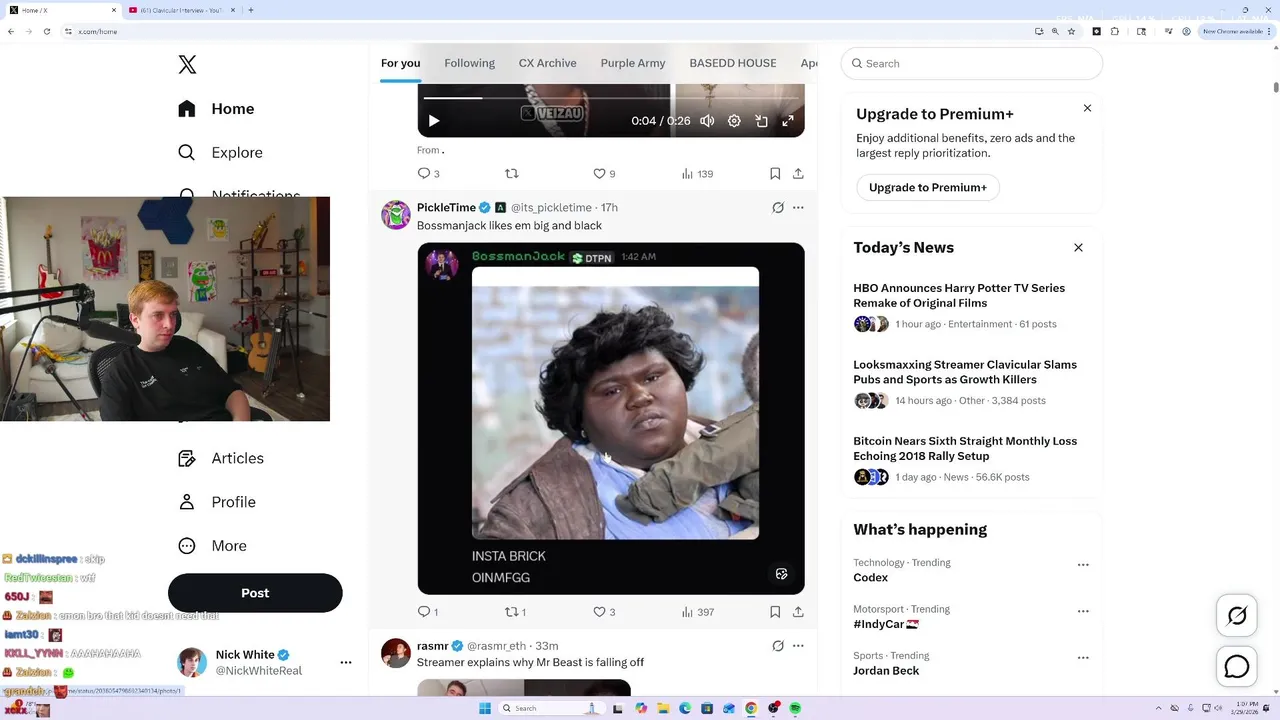1280x720 pixels.
Task: Open options for Codex trend
Action: point(1083,565)
